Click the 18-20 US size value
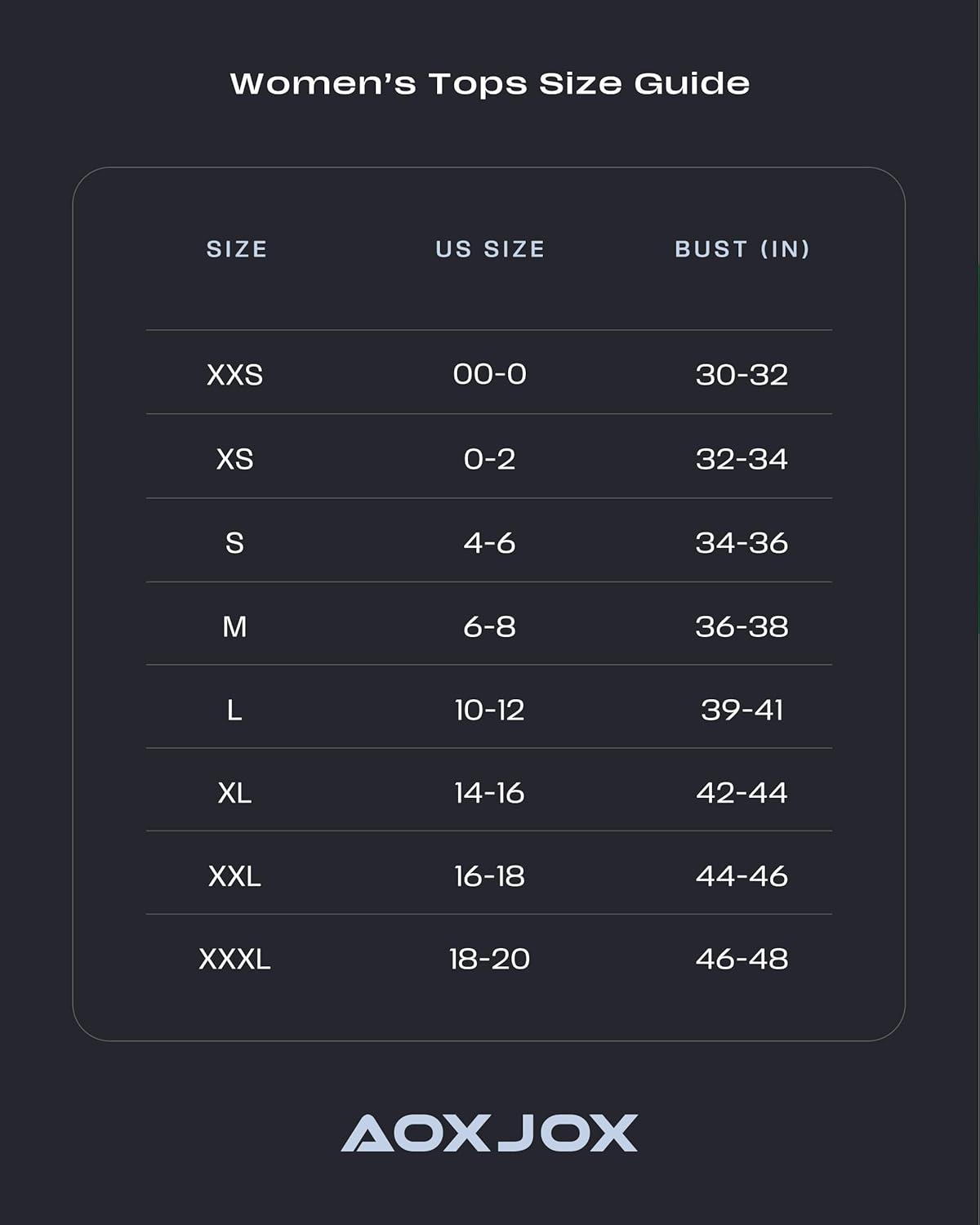This screenshot has width=980, height=1225. point(490,959)
